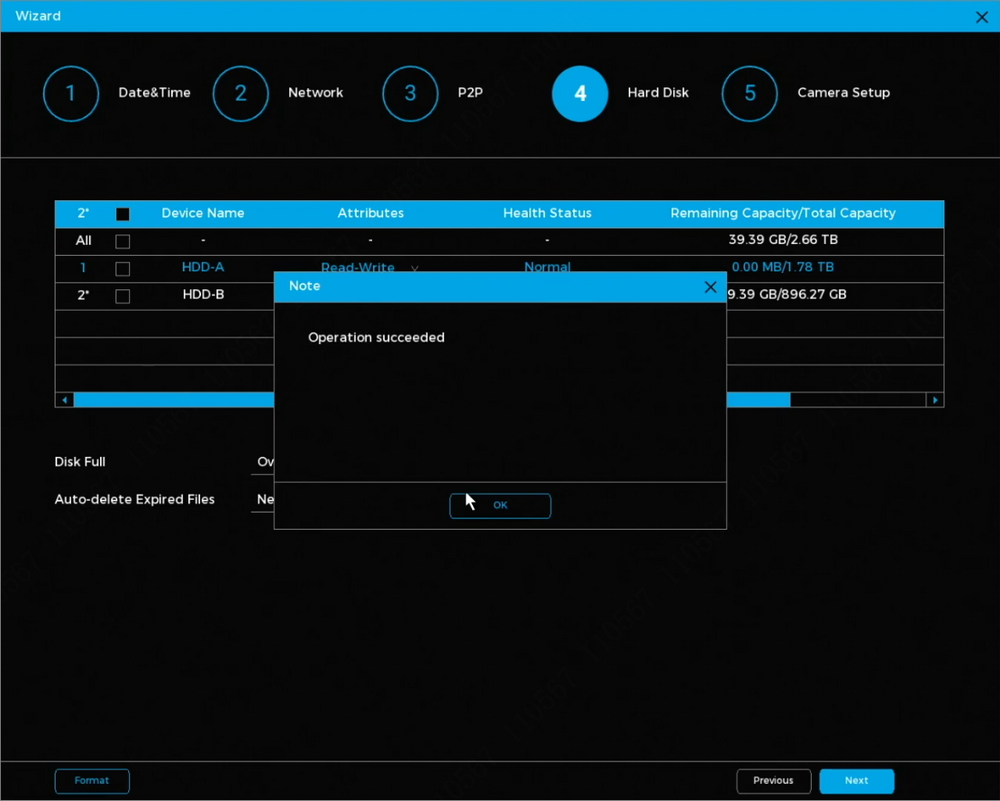
Task: Click the step 5 Camera Setup circle icon
Action: point(750,94)
